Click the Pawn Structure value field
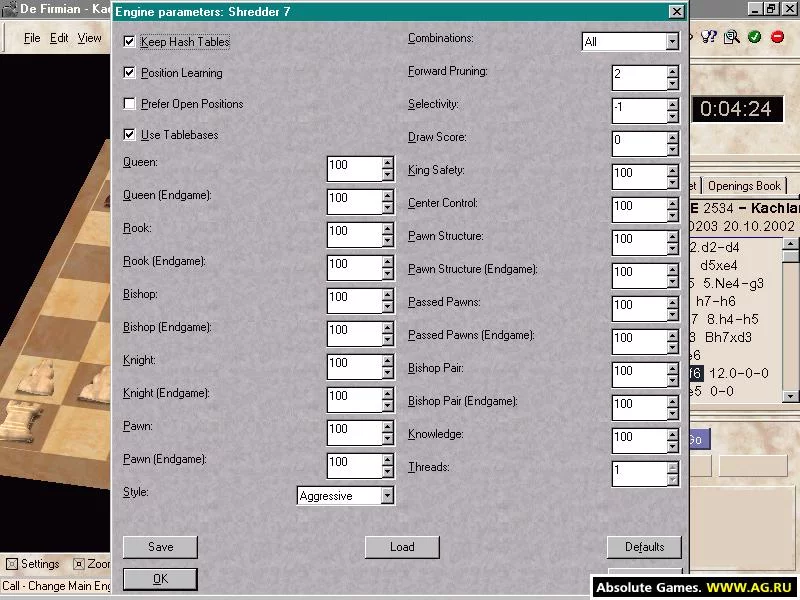This screenshot has width=800, height=600. (639, 243)
